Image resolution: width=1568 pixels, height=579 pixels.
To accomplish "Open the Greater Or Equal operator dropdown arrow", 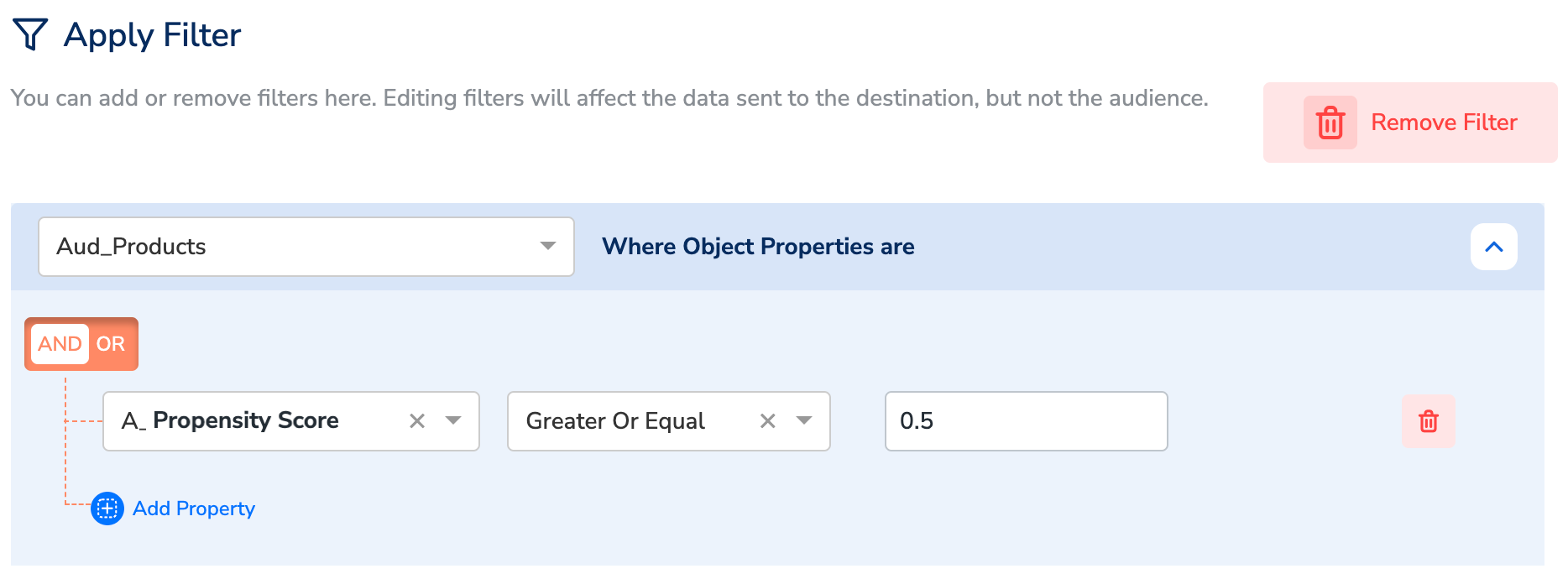I will [804, 421].
